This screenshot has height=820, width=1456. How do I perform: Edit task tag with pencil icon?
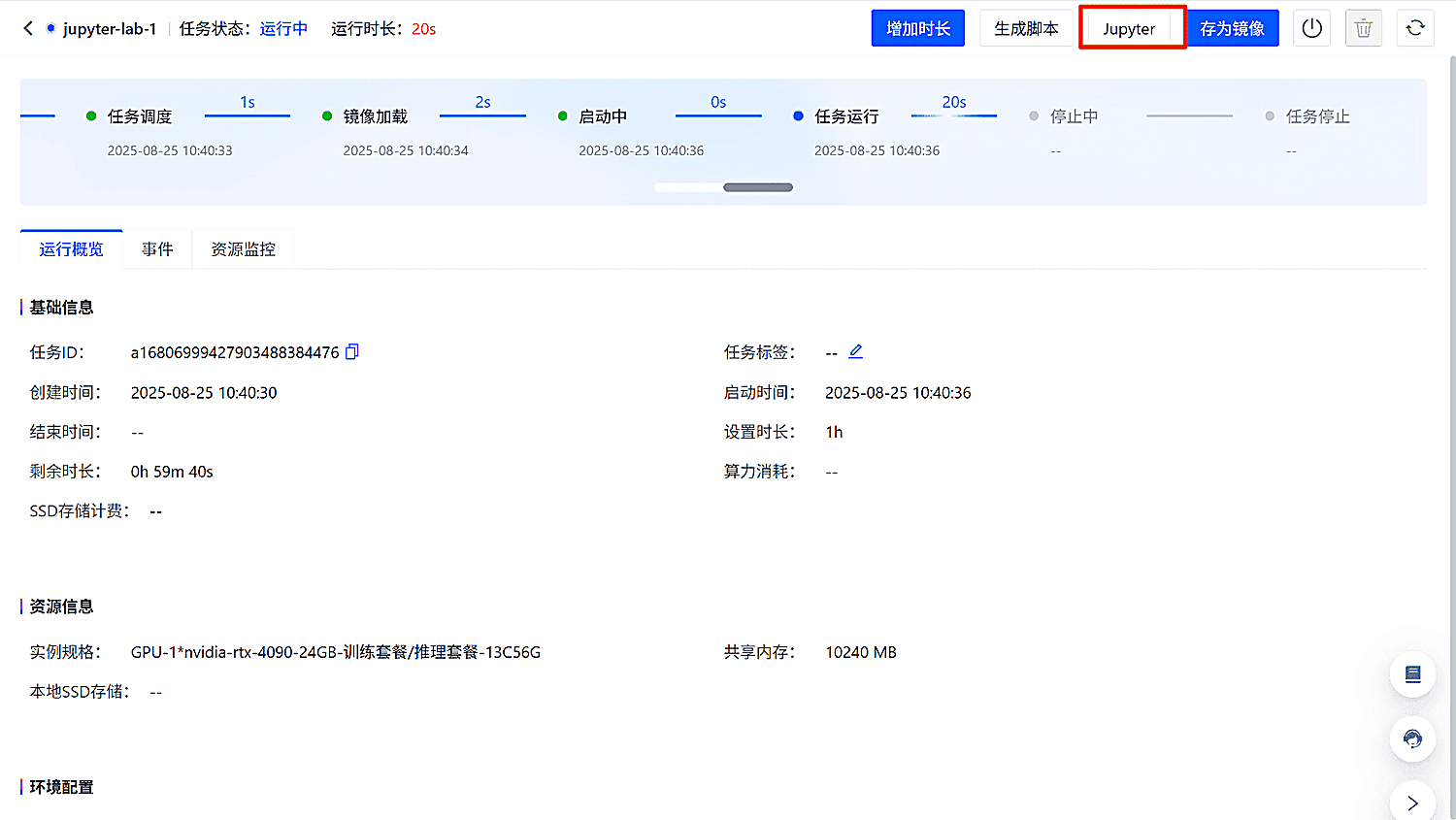[855, 351]
